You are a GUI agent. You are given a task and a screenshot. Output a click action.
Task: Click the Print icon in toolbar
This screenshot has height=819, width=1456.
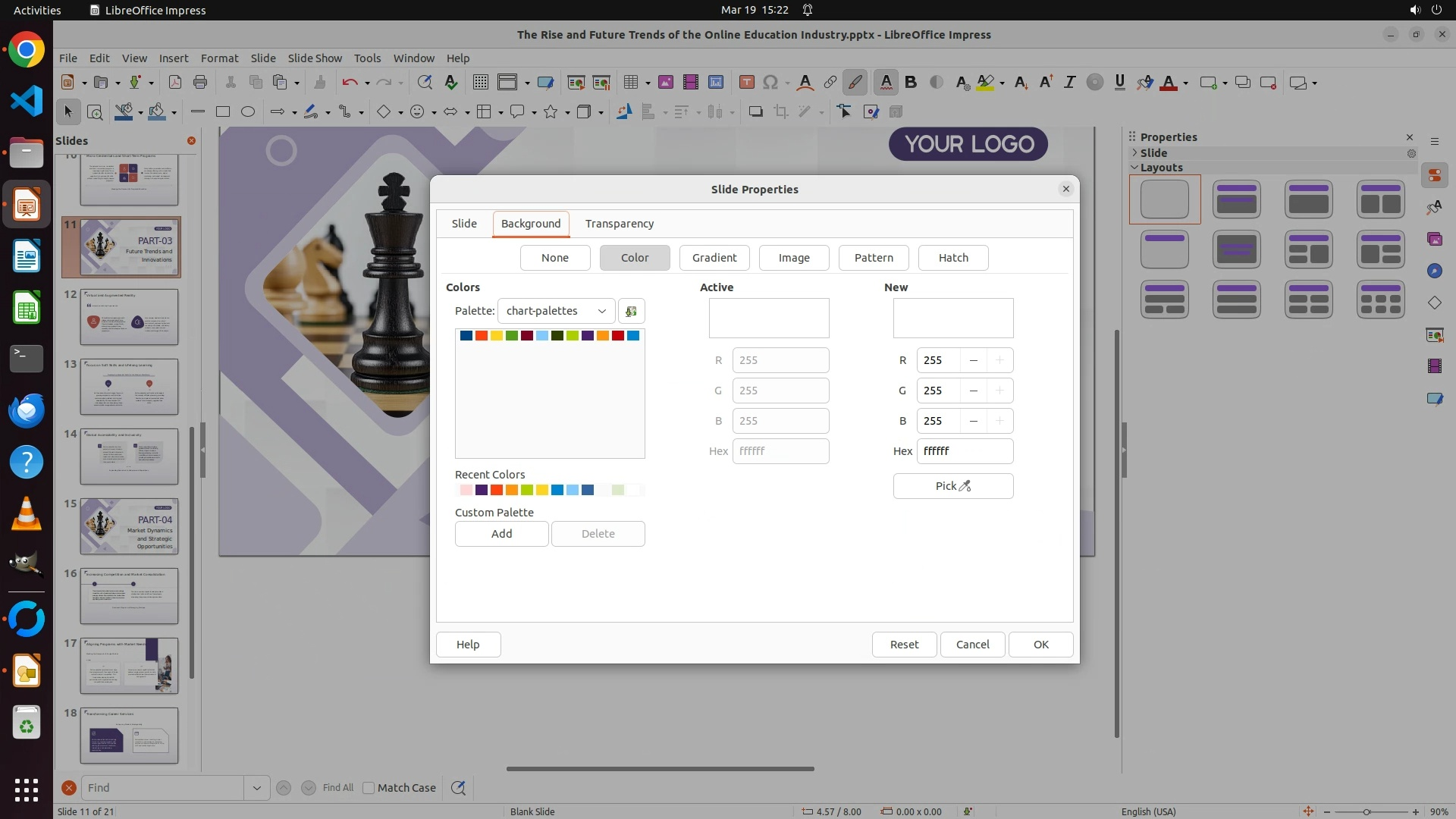tap(200, 83)
